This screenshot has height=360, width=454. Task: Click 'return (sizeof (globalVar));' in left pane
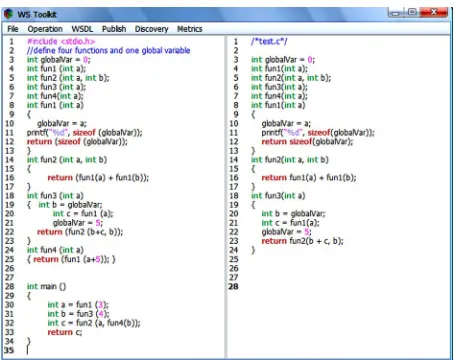[x=77, y=141]
